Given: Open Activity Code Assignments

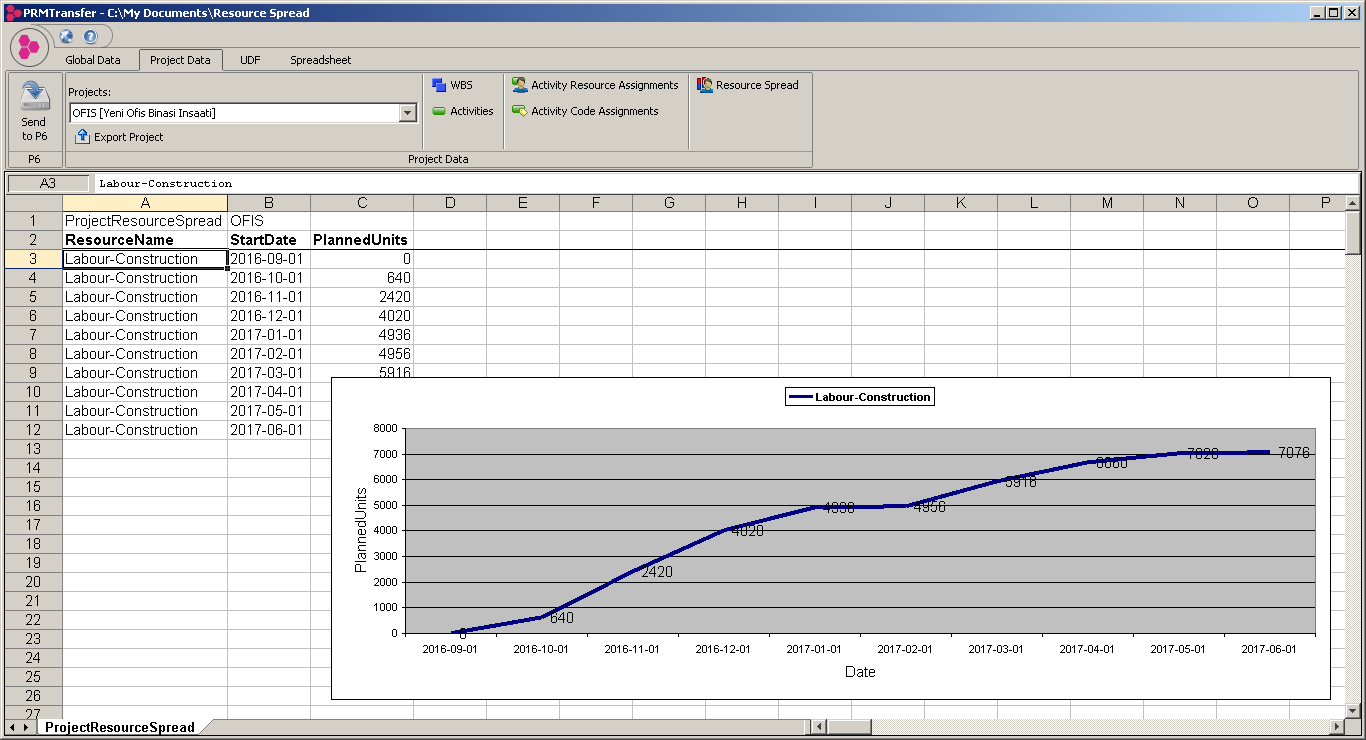Looking at the screenshot, I should [589, 112].
